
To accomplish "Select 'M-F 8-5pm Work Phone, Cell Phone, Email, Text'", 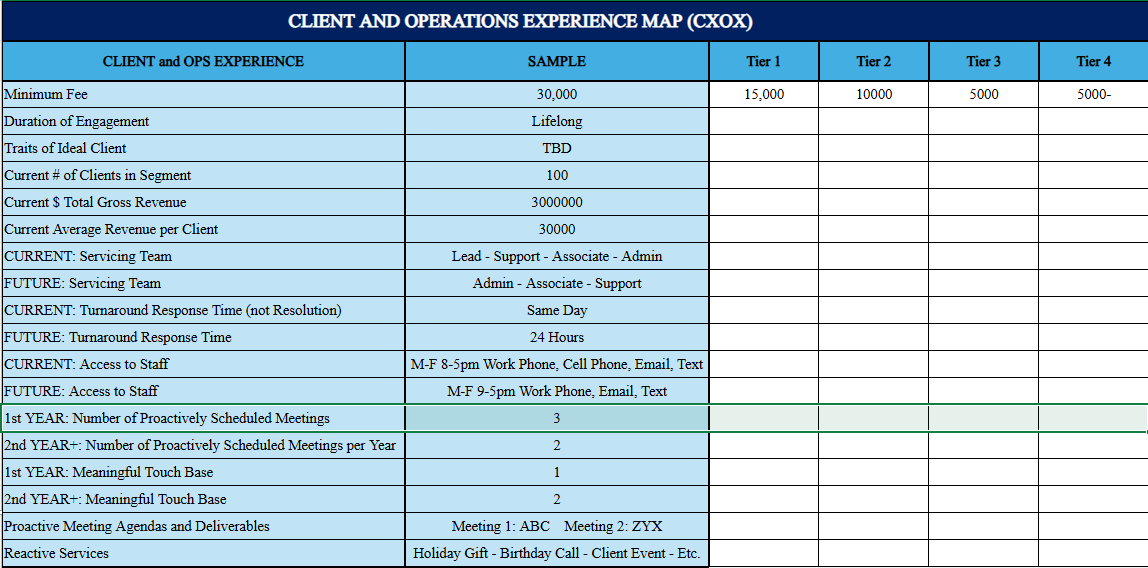I will pyautogui.click(x=556, y=365).
